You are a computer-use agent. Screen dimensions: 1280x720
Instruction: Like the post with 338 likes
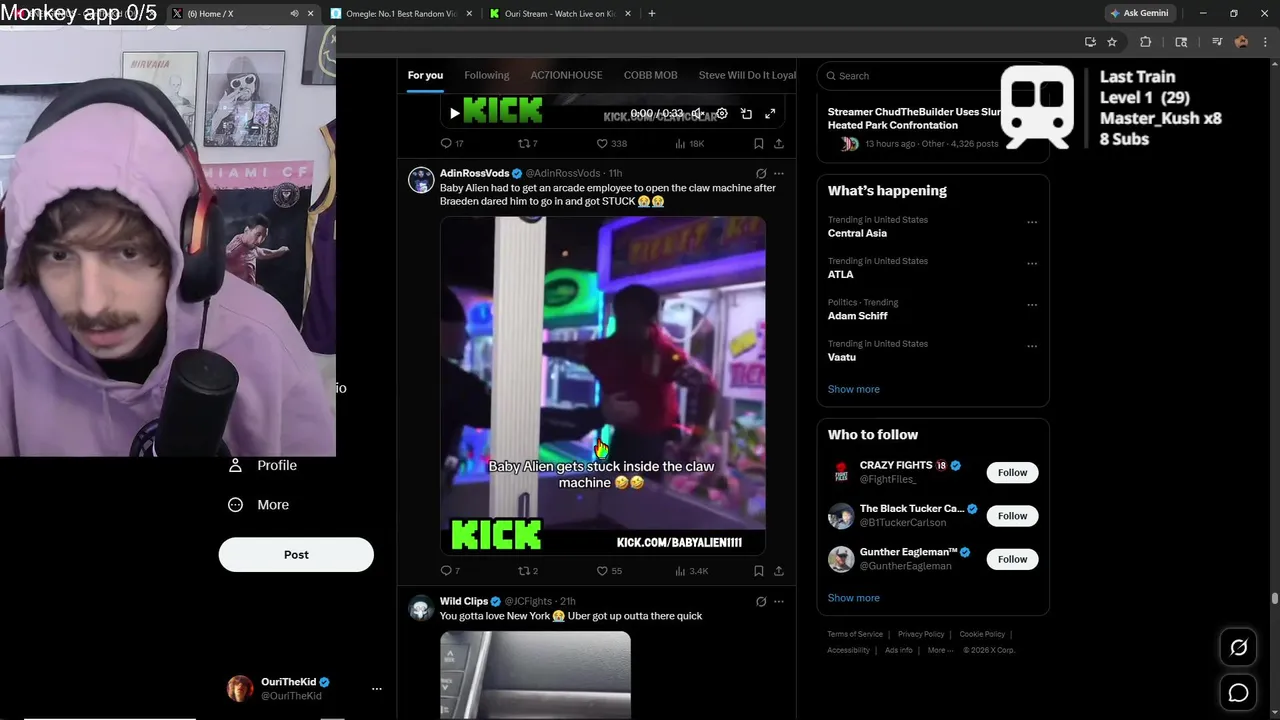(611, 144)
